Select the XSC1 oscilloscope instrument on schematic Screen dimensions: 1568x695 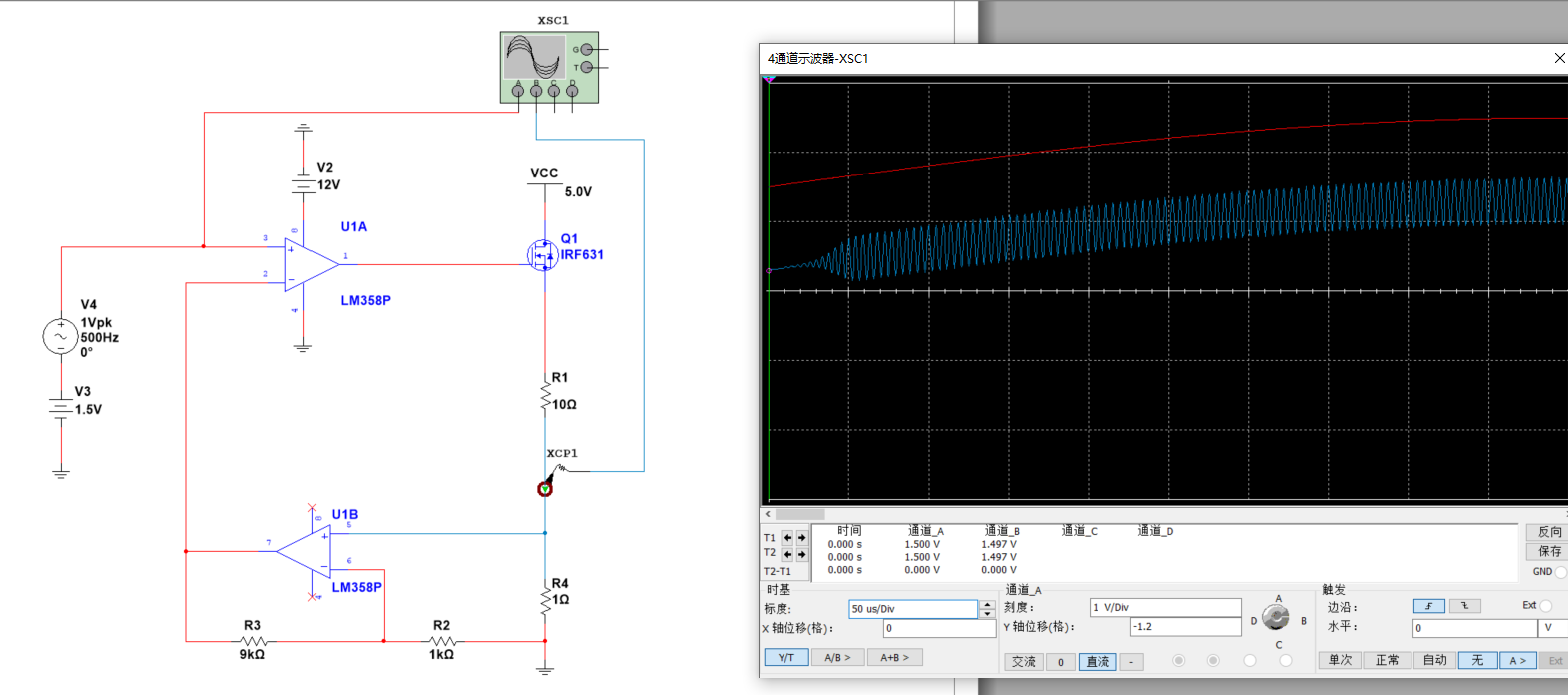pos(549,67)
